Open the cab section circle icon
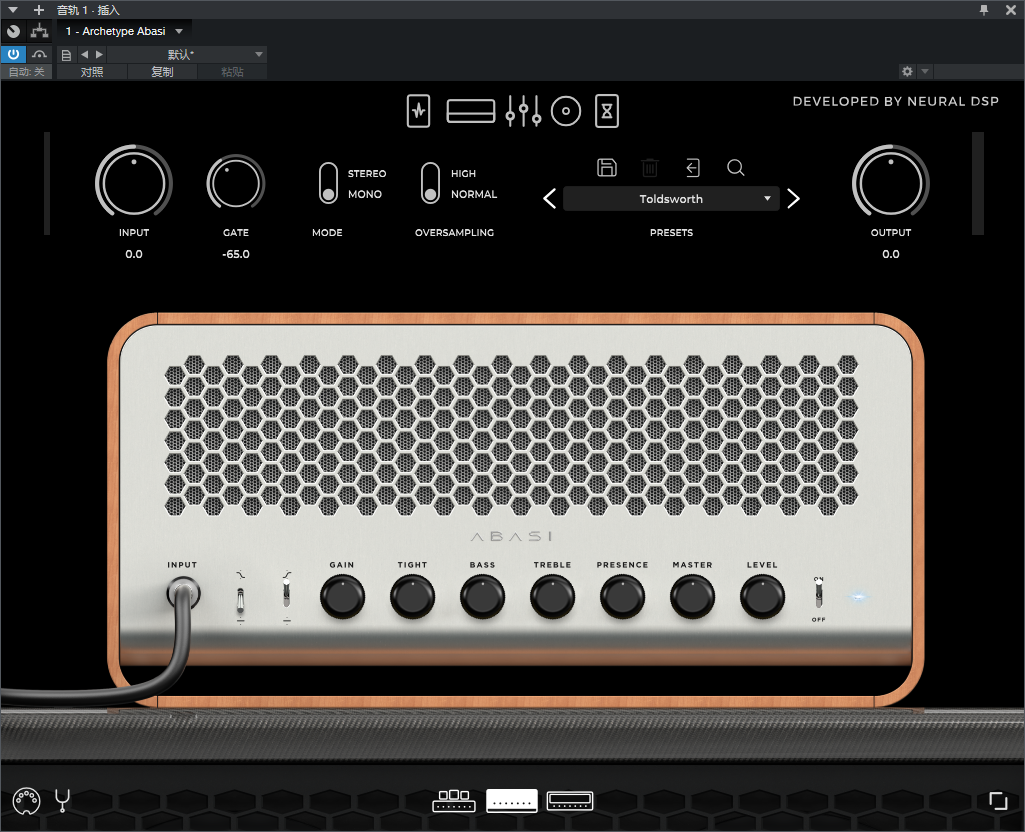The width and height of the screenshot is (1025, 832). [x=565, y=111]
